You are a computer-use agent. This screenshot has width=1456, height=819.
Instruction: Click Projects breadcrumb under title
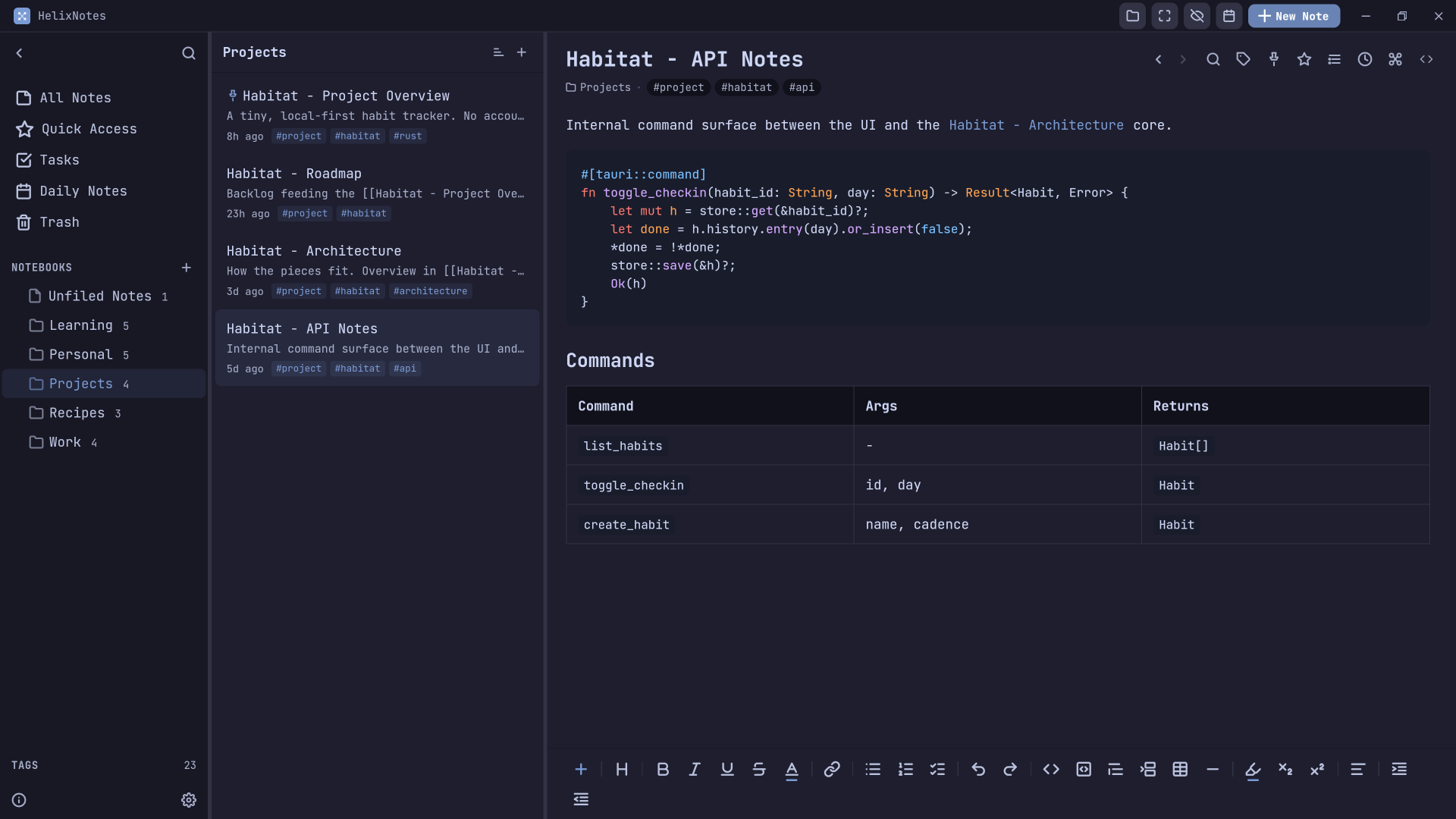click(x=598, y=87)
